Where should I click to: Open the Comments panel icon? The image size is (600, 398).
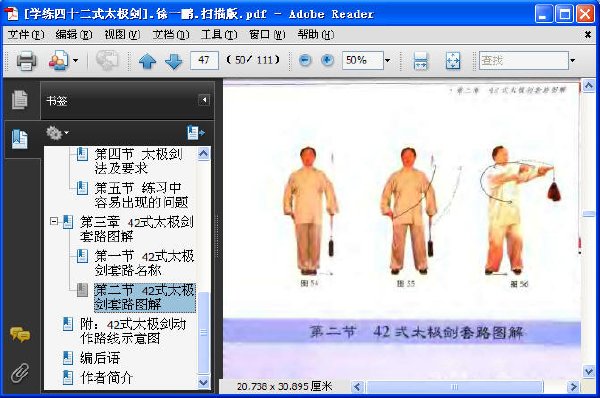[x=20, y=334]
